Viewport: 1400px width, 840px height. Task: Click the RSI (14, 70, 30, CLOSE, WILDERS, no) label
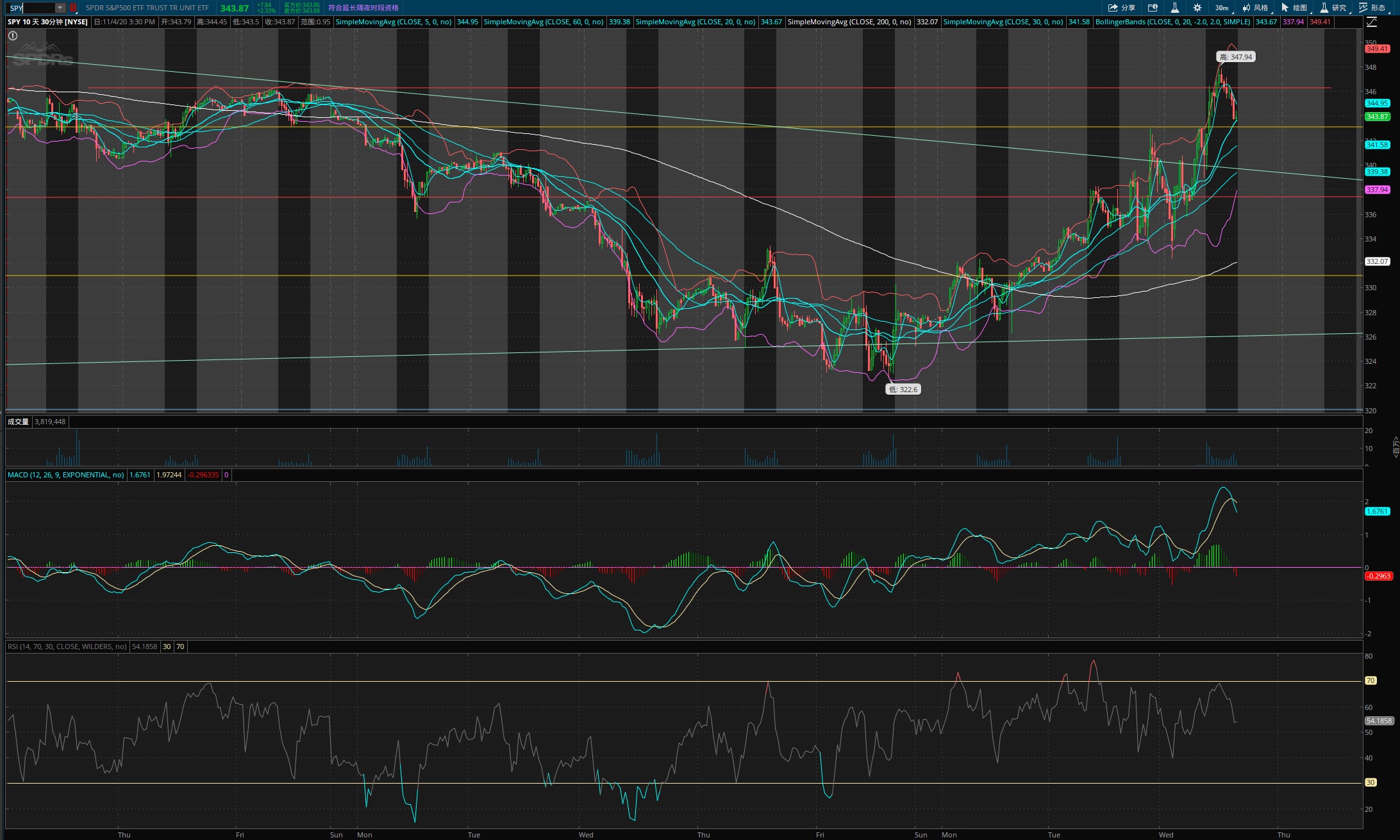[x=67, y=646]
